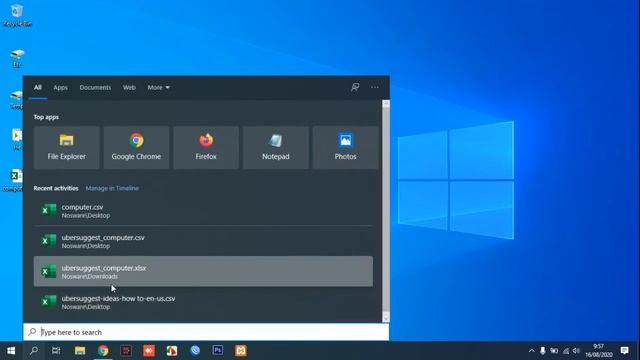Open the search options ellipsis menu
Image resolution: width=640 pixels, height=360 pixels.
tap(375, 87)
